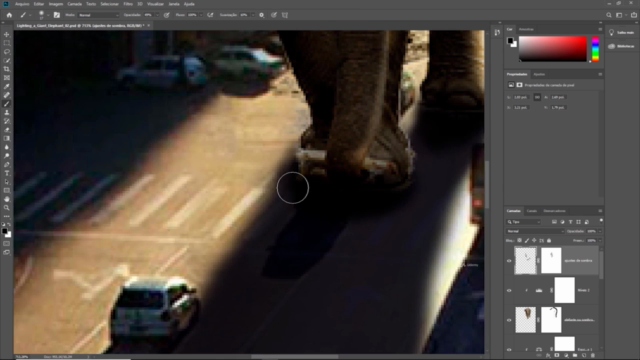The height and width of the screenshot is (360, 640).
Task: Switch to the Ajustes tab
Action: [x=539, y=74]
